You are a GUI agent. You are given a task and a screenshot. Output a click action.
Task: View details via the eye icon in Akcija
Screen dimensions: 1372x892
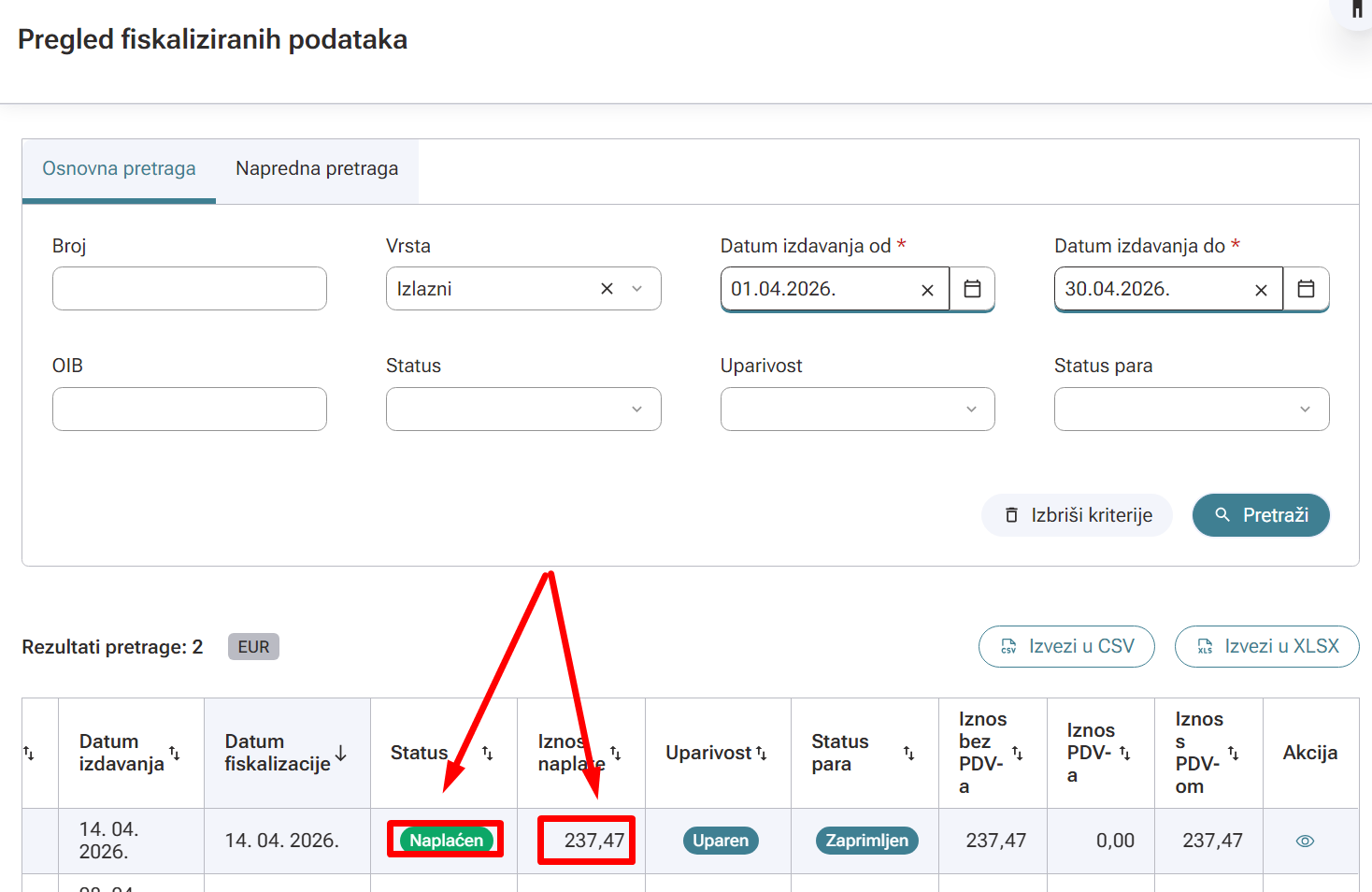click(1306, 841)
